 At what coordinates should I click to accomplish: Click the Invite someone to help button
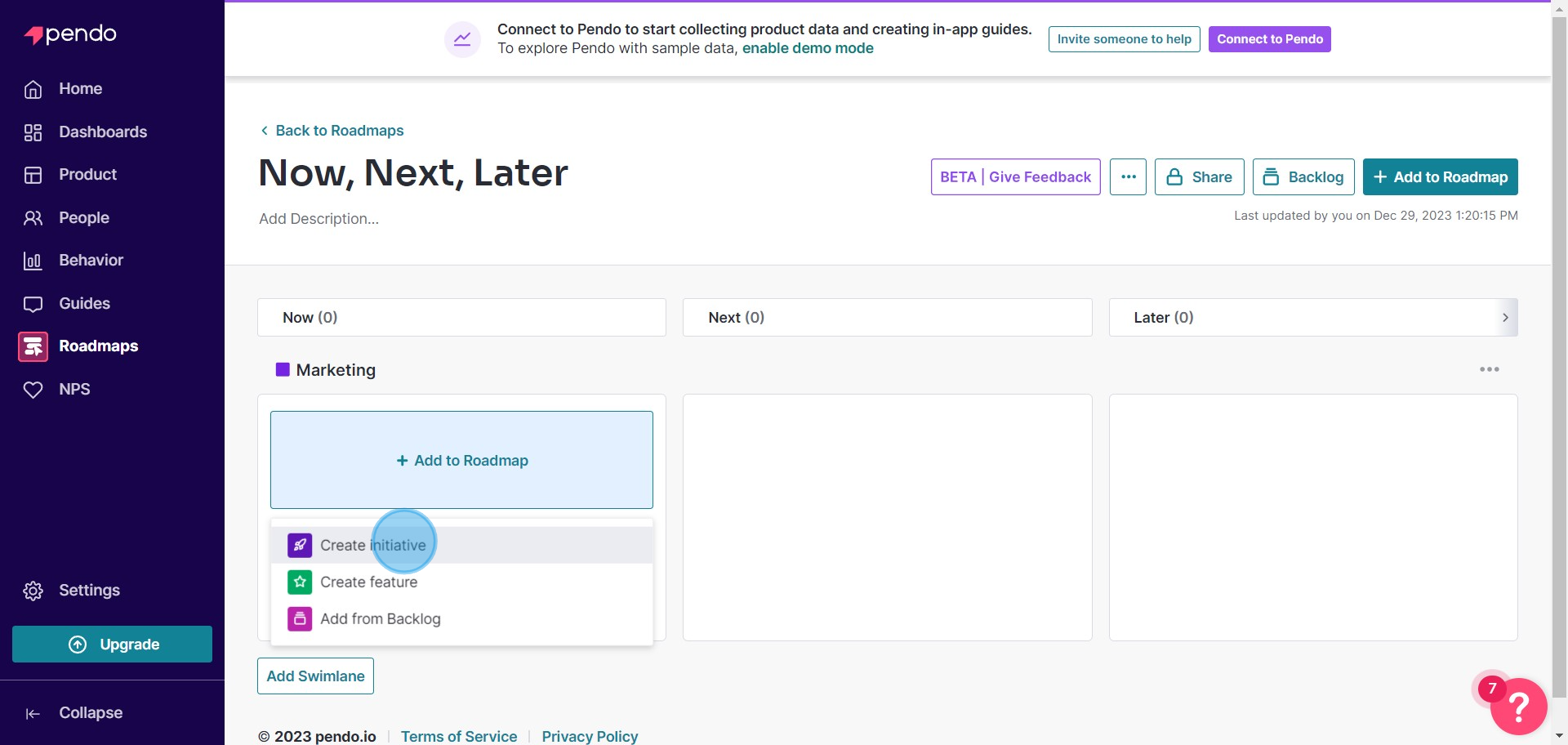pos(1124,39)
